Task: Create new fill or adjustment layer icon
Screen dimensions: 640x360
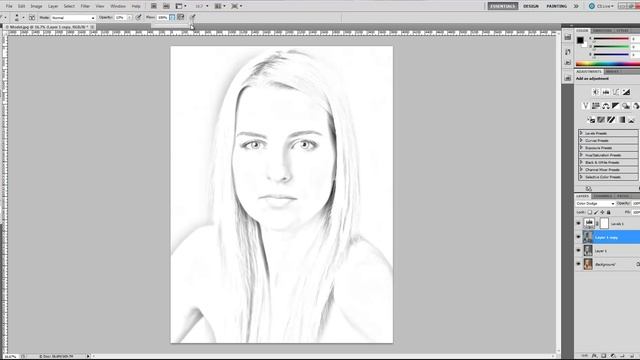Action: [613, 356]
